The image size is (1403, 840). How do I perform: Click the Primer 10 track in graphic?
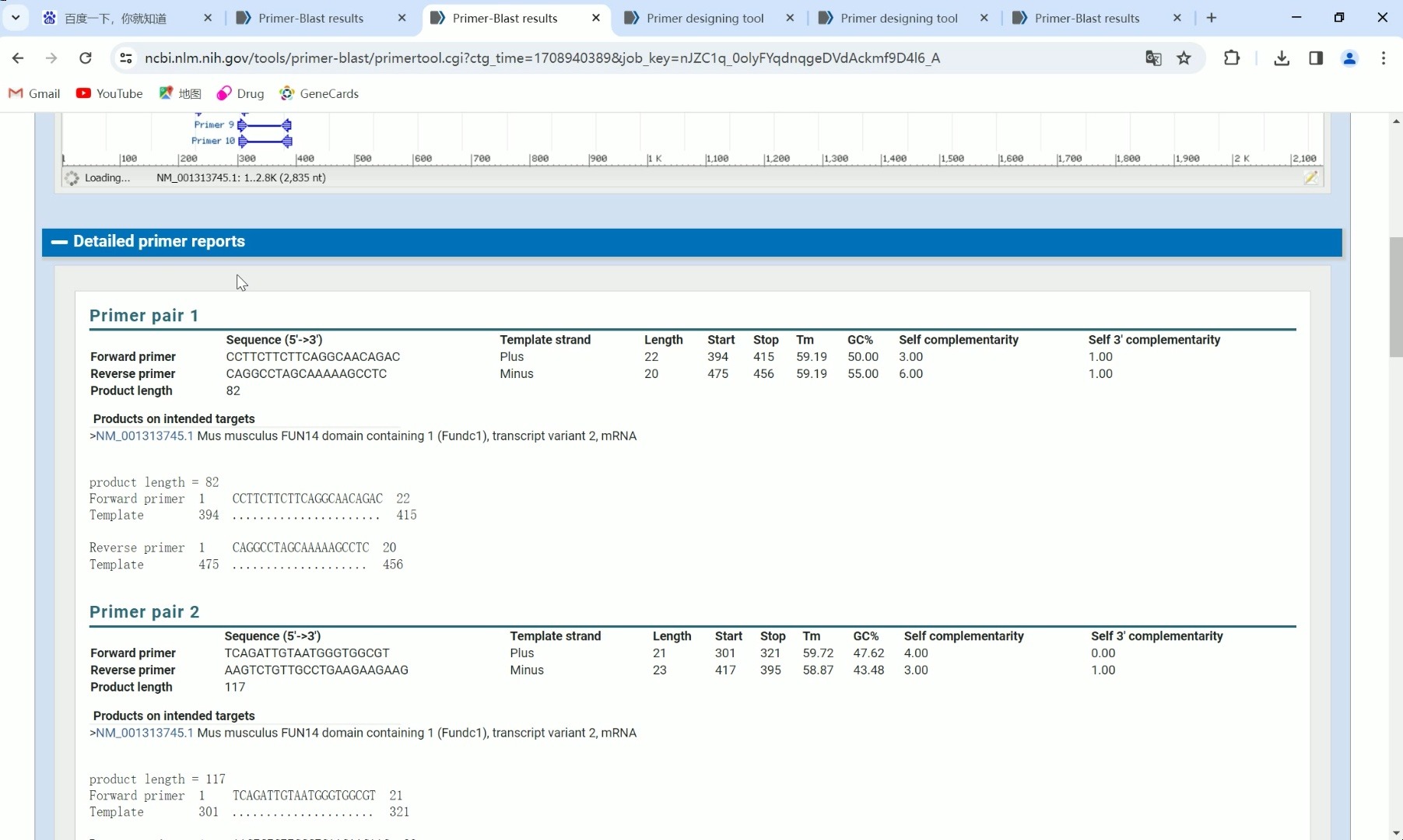pos(265,141)
